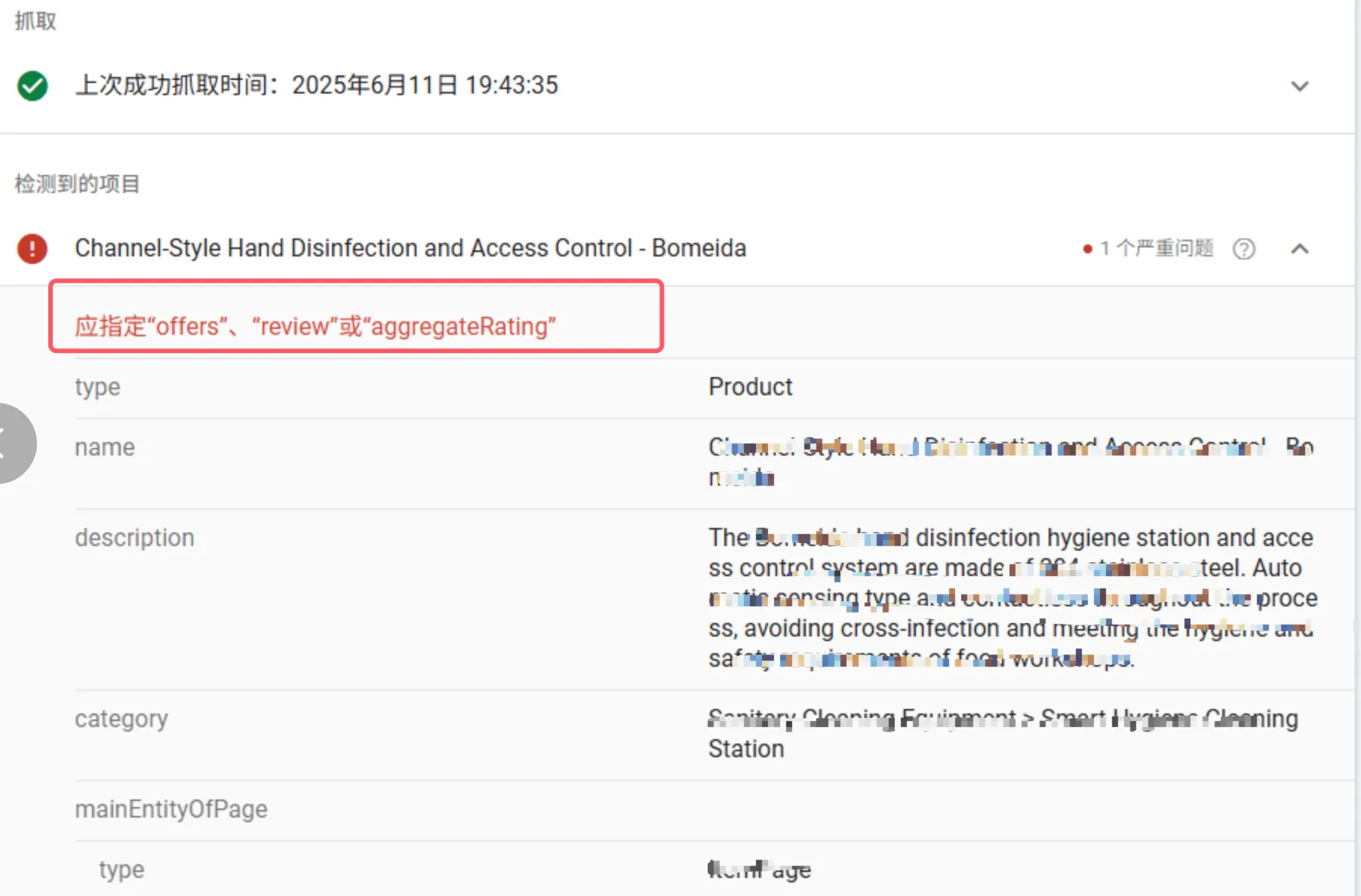
Task: Click the 1 个严重问题 issue label
Action: point(1156,248)
